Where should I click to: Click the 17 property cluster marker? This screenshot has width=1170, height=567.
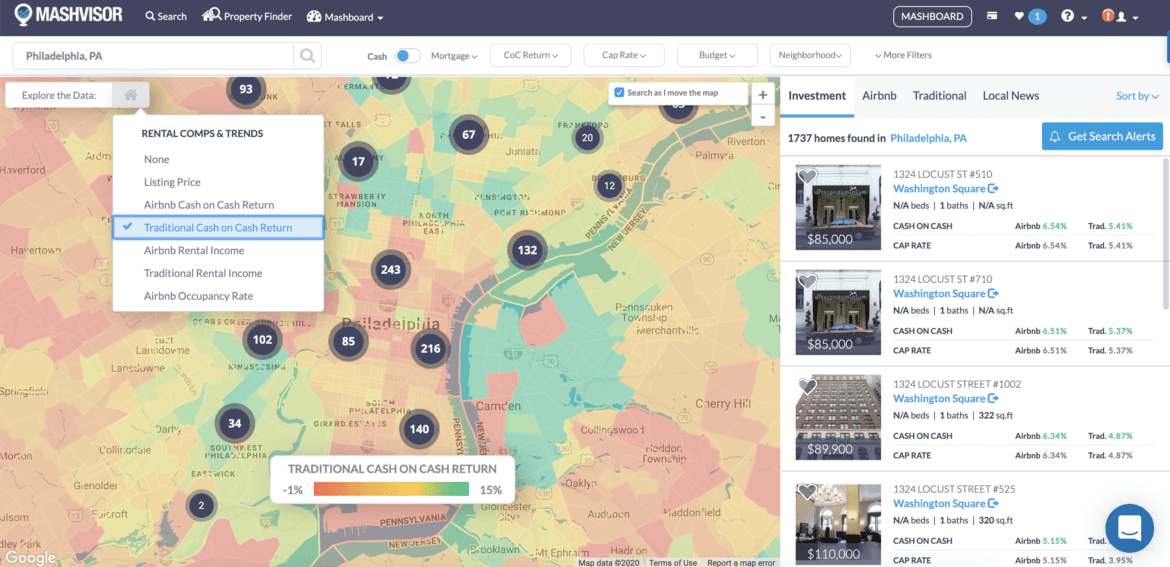(358, 161)
